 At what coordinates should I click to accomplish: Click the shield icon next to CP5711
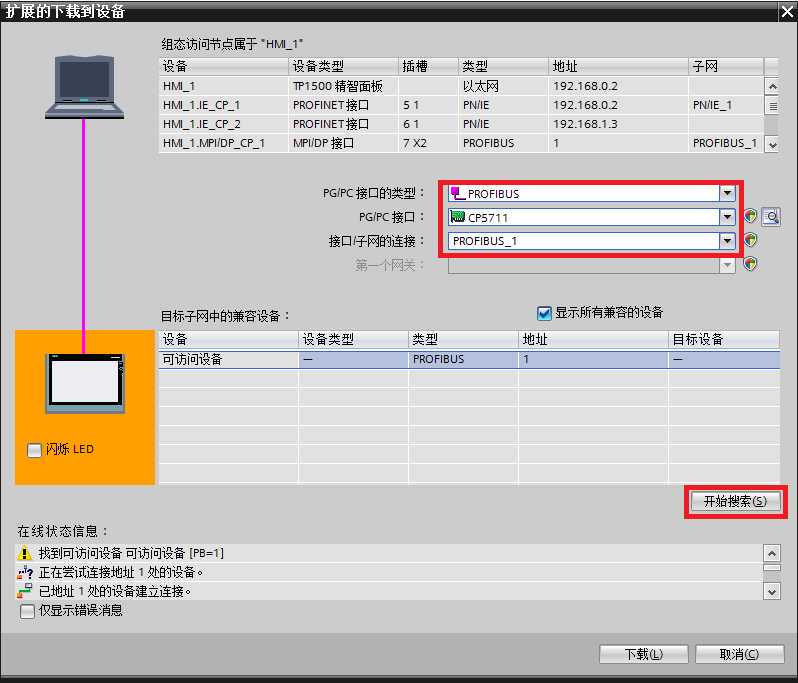(750, 217)
